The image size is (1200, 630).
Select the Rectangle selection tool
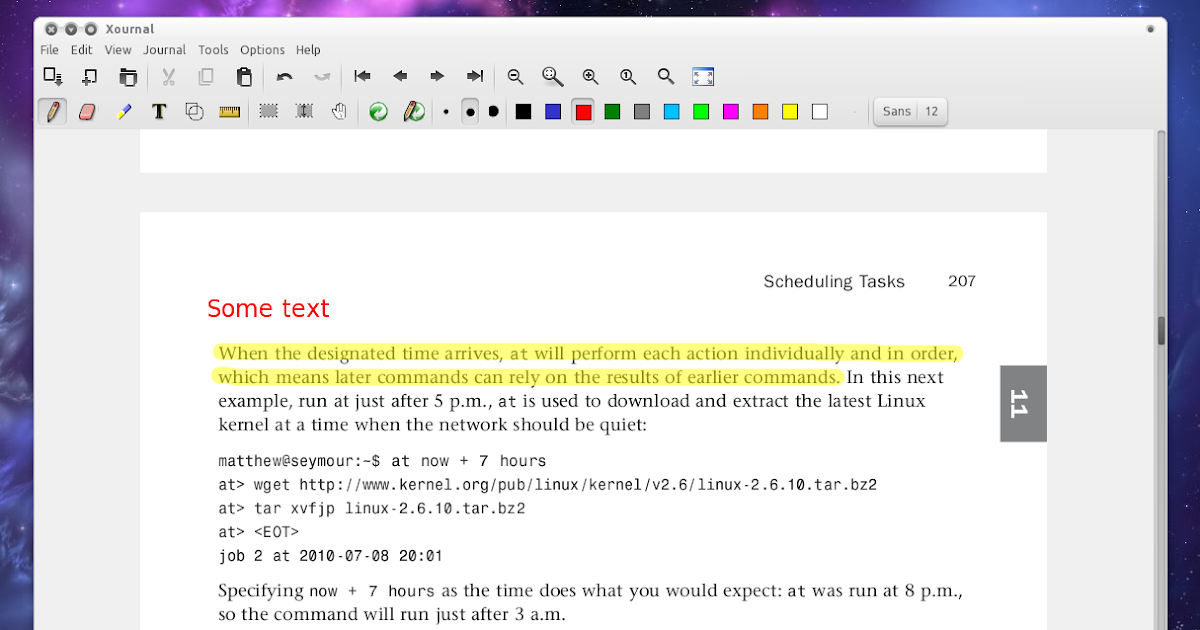[x=269, y=111]
